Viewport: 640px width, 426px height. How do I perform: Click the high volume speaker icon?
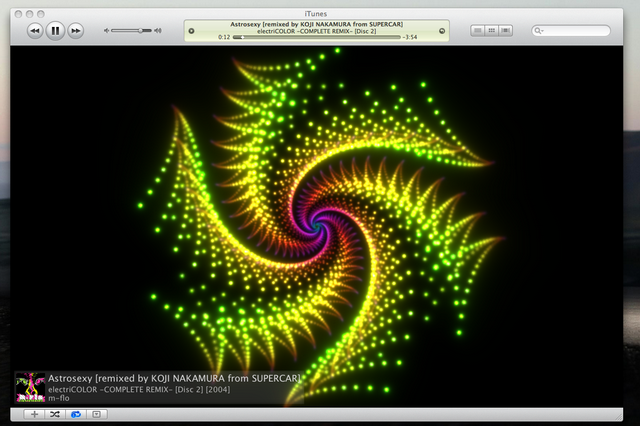point(158,31)
